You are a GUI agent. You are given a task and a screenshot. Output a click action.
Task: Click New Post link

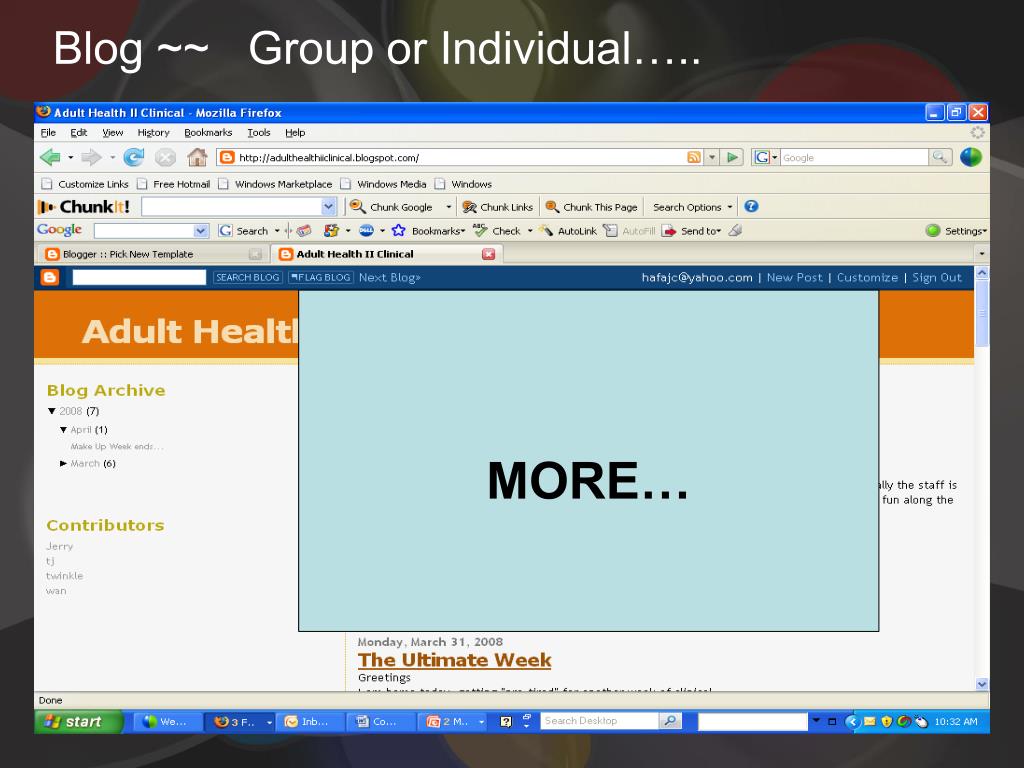(x=794, y=278)
